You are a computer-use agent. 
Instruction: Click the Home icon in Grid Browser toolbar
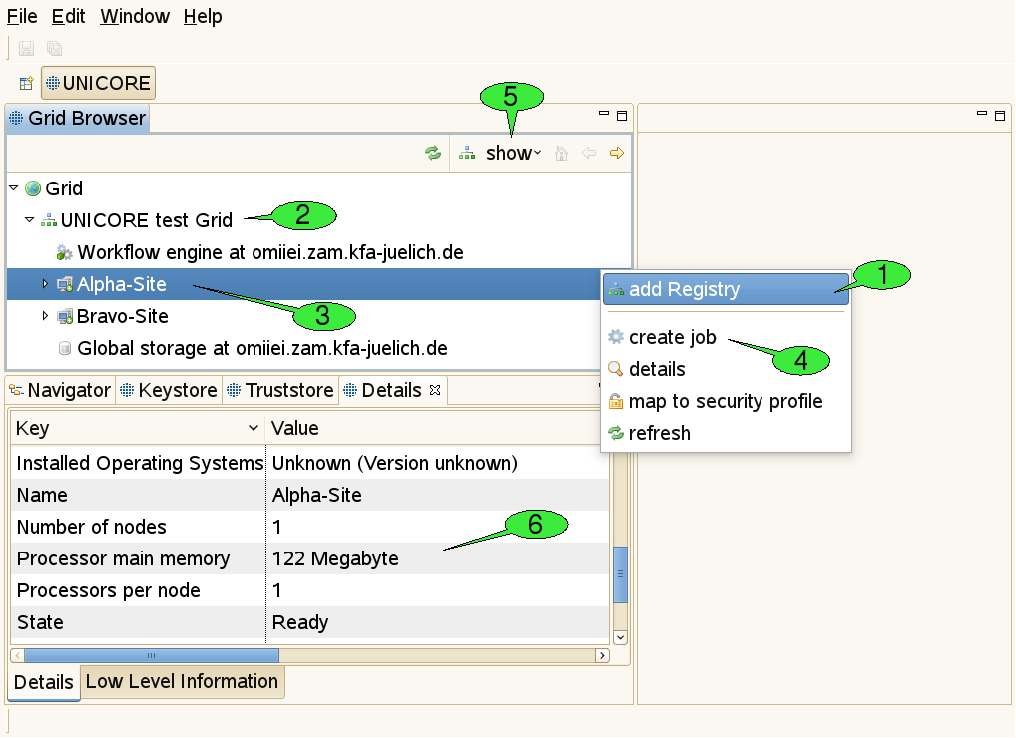click(562, 154)
